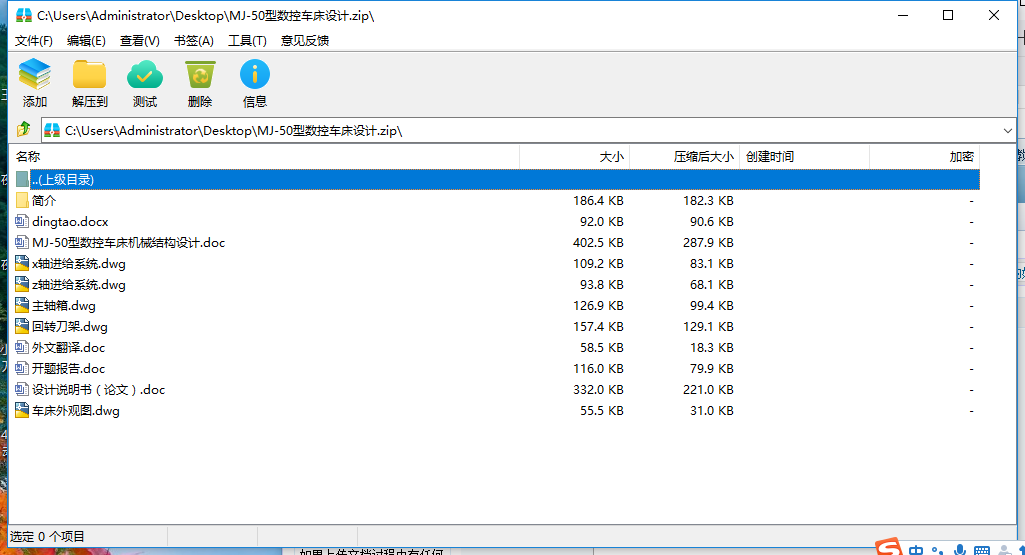Screen dimensions: 1025x555
Task: Expand the address bar path dropdown
Action: click(x=1007, y=131)
